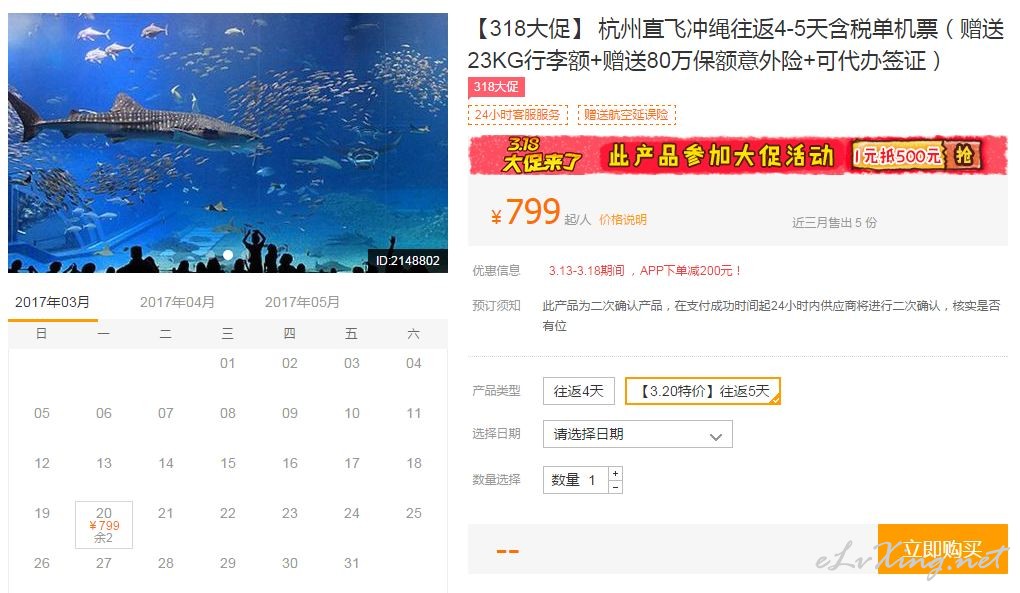The width and height of the screenshot is (1020, 593).
Task: Click the 1元抵500元 coupon banner
Action: click(x=898, y=156)
